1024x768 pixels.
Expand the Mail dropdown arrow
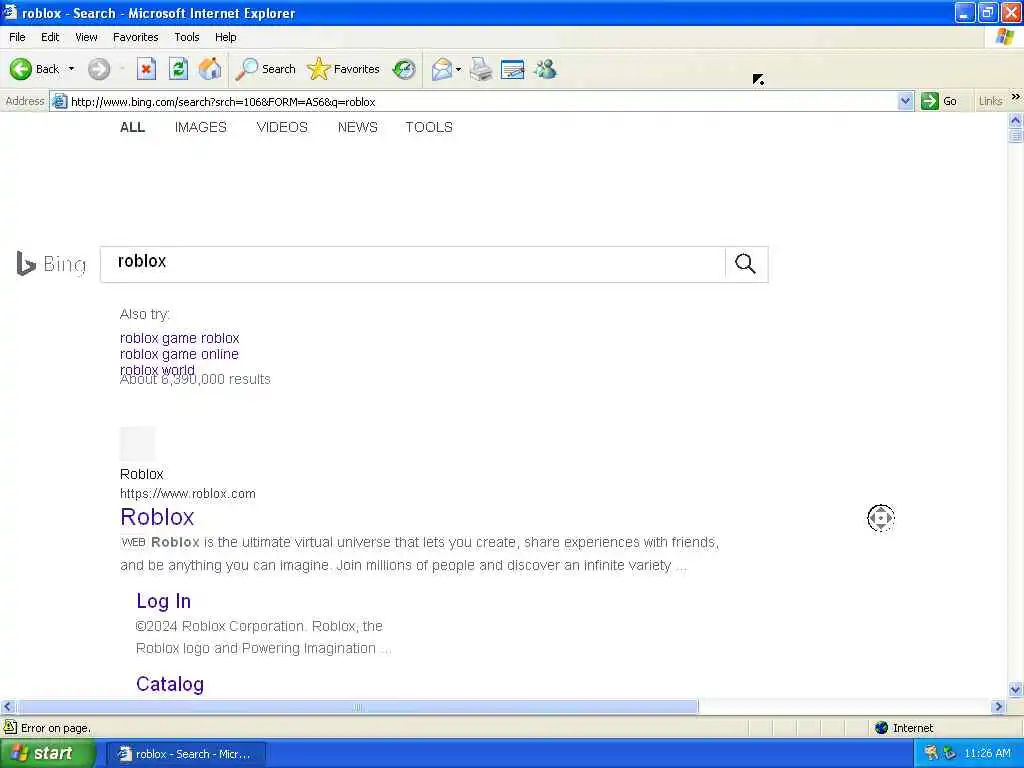tap(458, 69)
